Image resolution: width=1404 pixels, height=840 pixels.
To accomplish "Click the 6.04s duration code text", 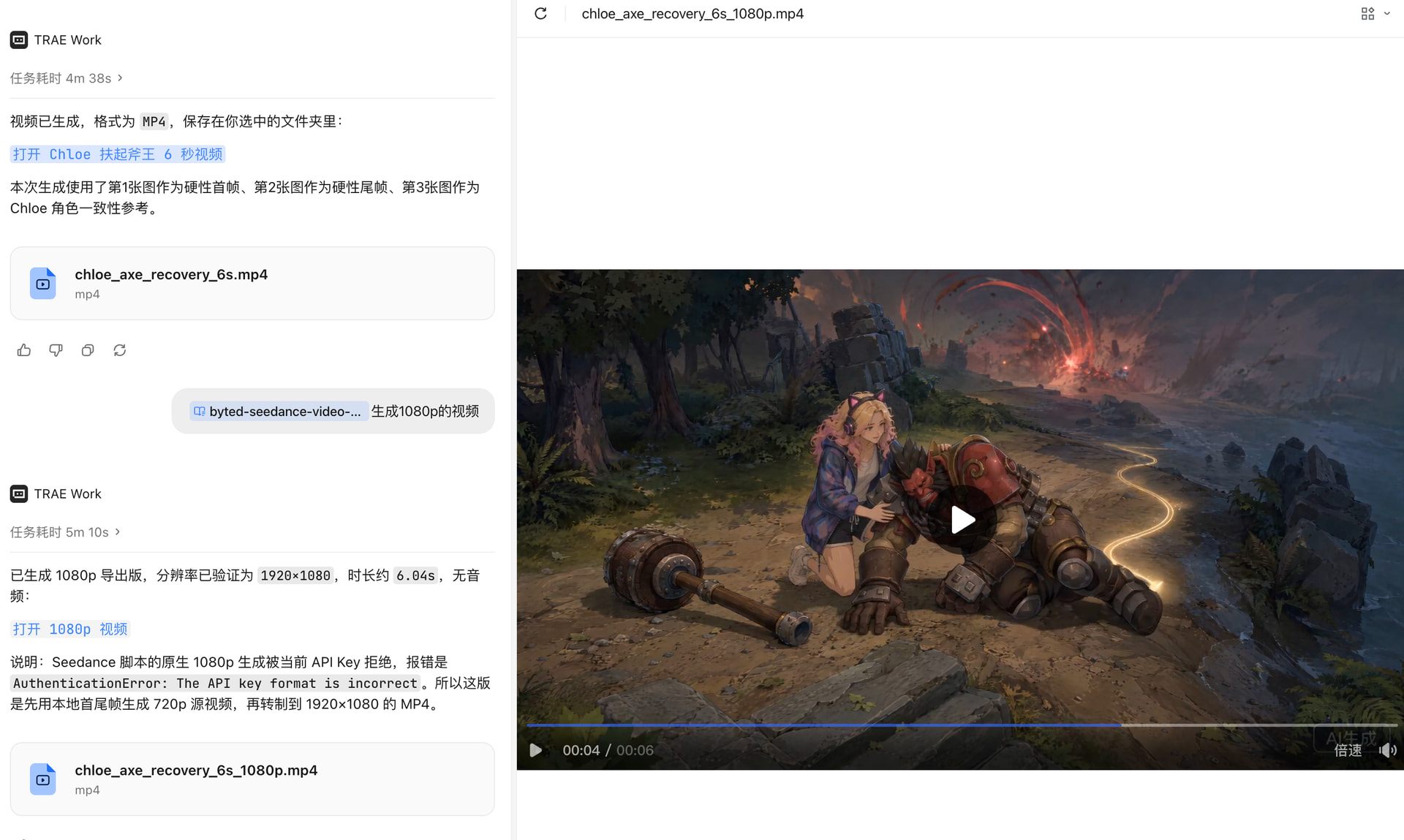I will pyautogui.click(x=415, y=576).
